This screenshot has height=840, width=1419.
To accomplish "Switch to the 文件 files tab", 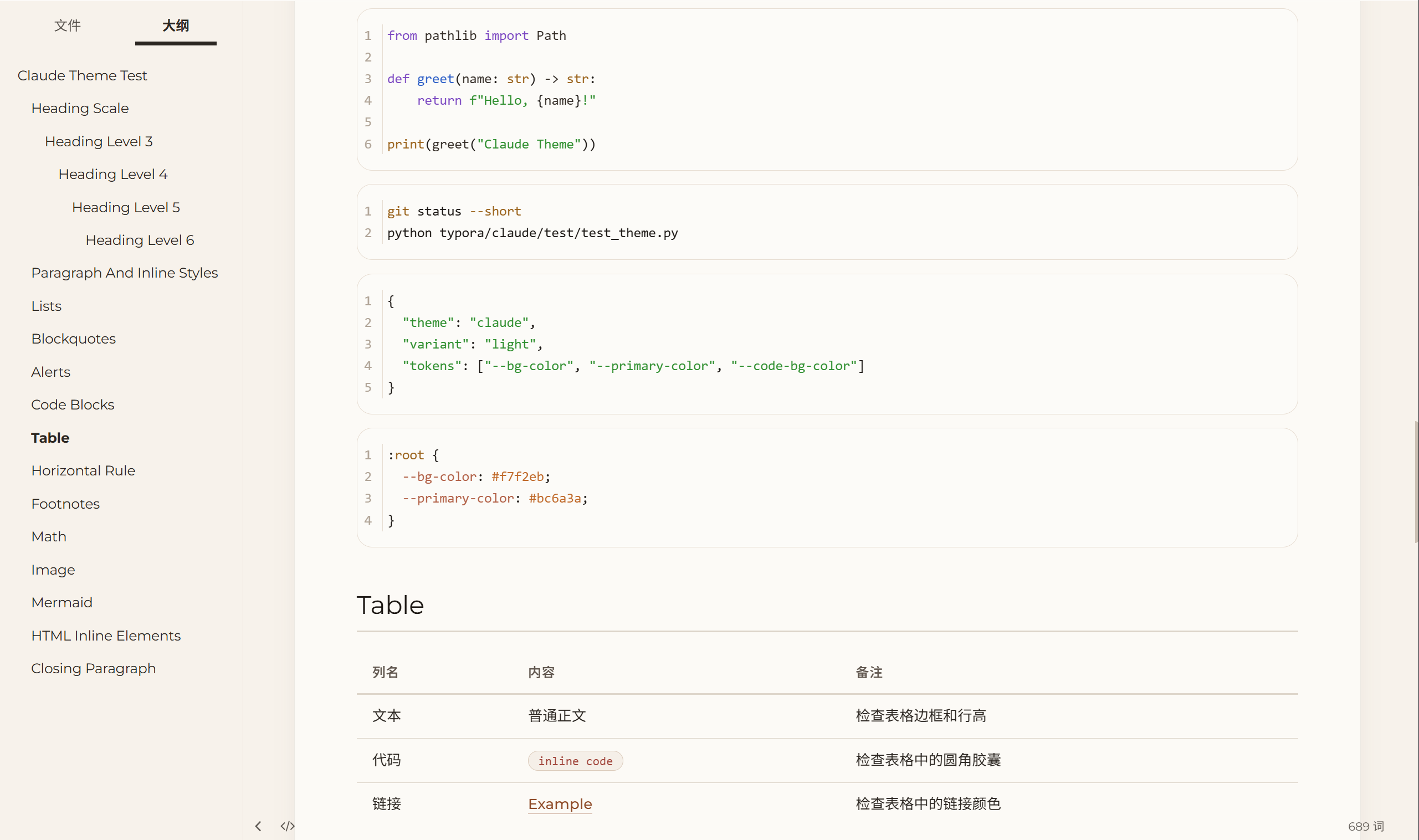I will coord(68,25).
